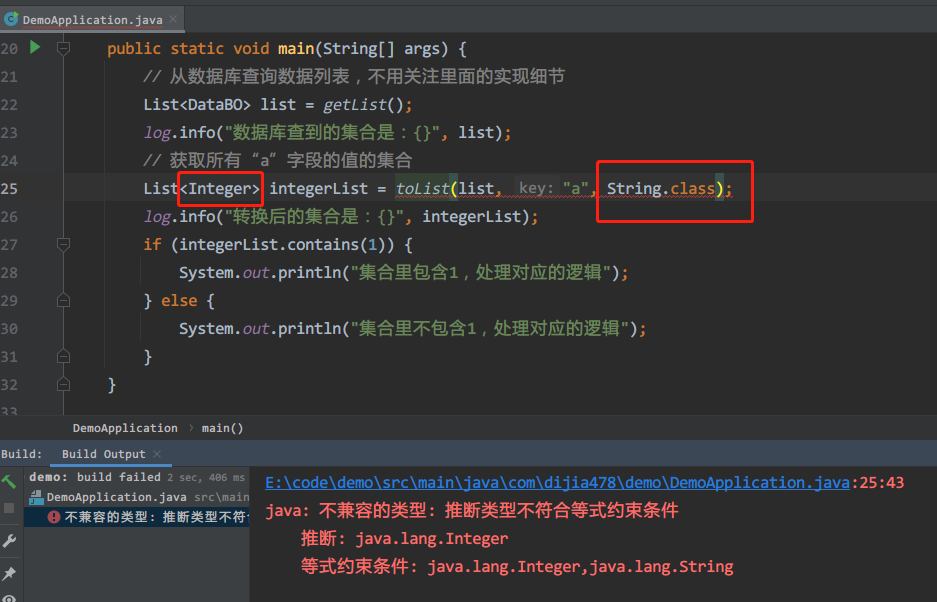
Task: Click line number 22 in the gutter
Action: [9, 105]
